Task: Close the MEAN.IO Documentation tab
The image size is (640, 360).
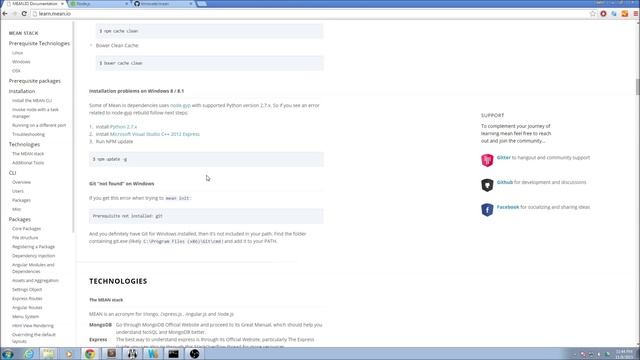Action: [x=62, y=4]
